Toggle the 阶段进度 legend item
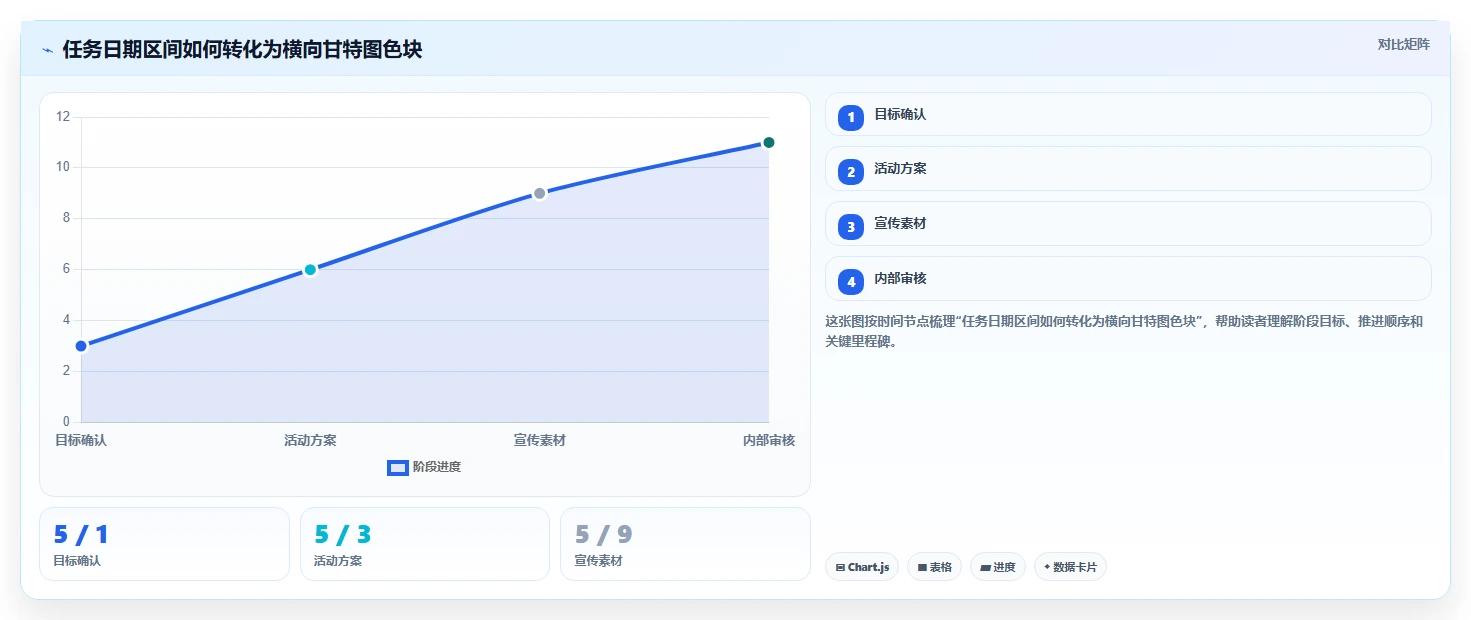The height and width of the screenshot is (620, 1471). coord(424,467)
